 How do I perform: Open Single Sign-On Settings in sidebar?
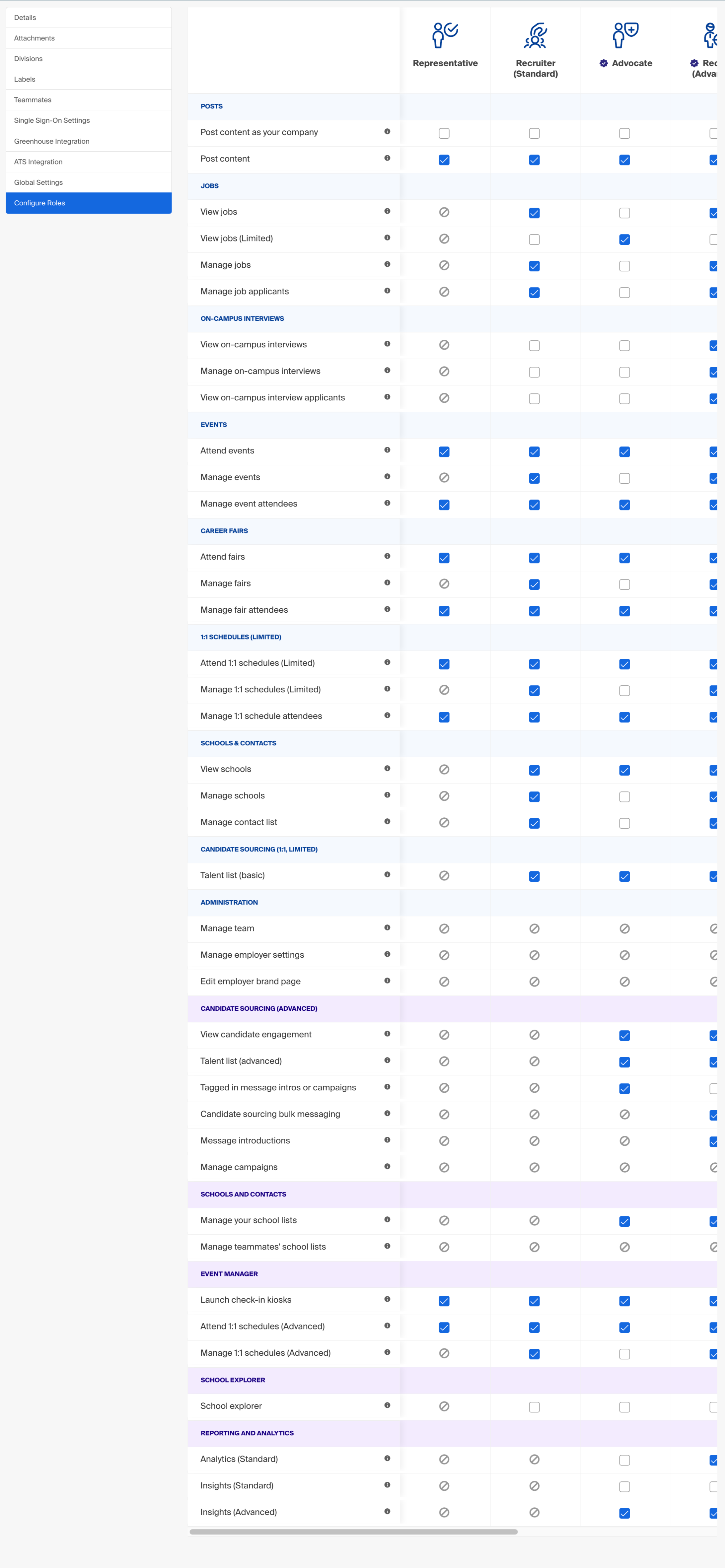[89, 120]
